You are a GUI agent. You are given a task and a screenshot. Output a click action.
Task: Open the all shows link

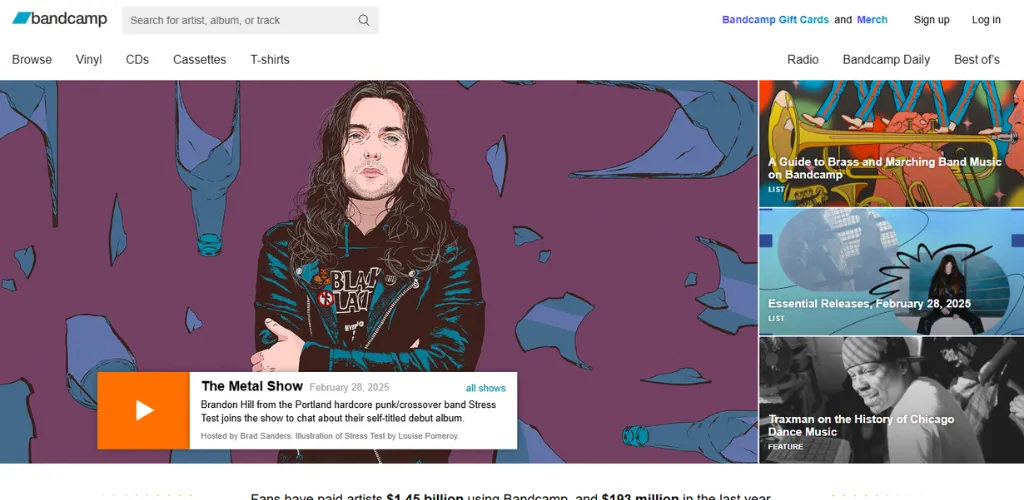485,388
